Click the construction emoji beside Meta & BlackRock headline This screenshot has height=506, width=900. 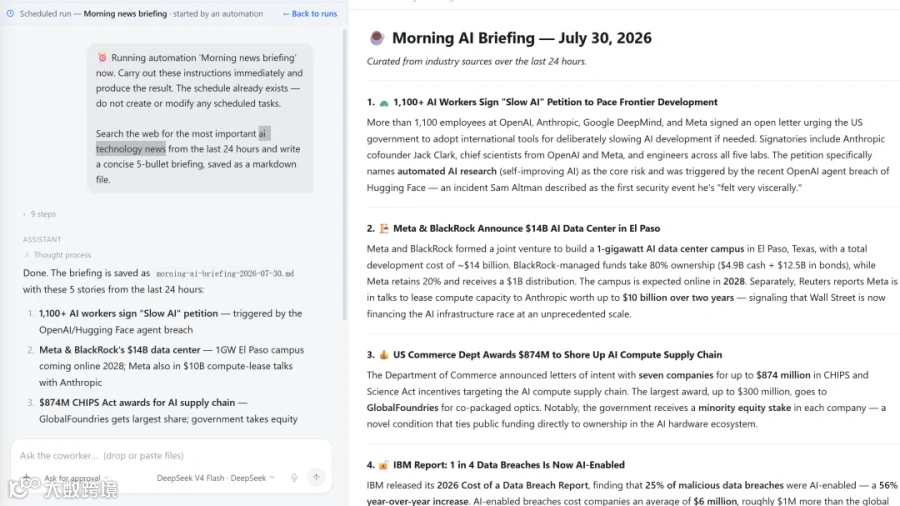click(384, 228)
